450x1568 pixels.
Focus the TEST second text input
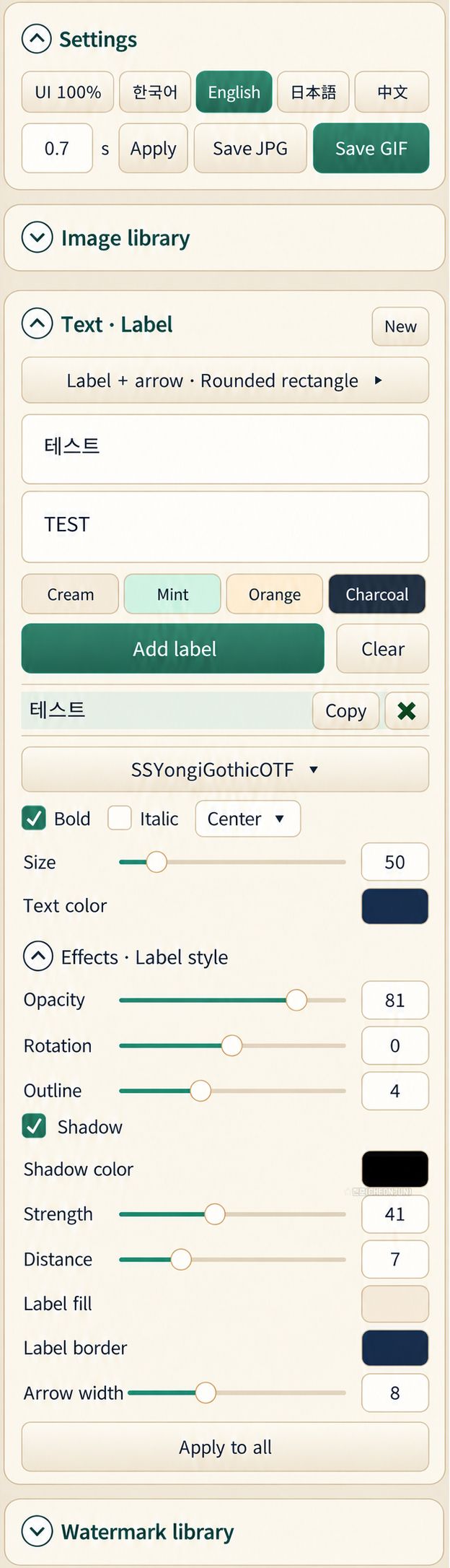tap(225, 527)
